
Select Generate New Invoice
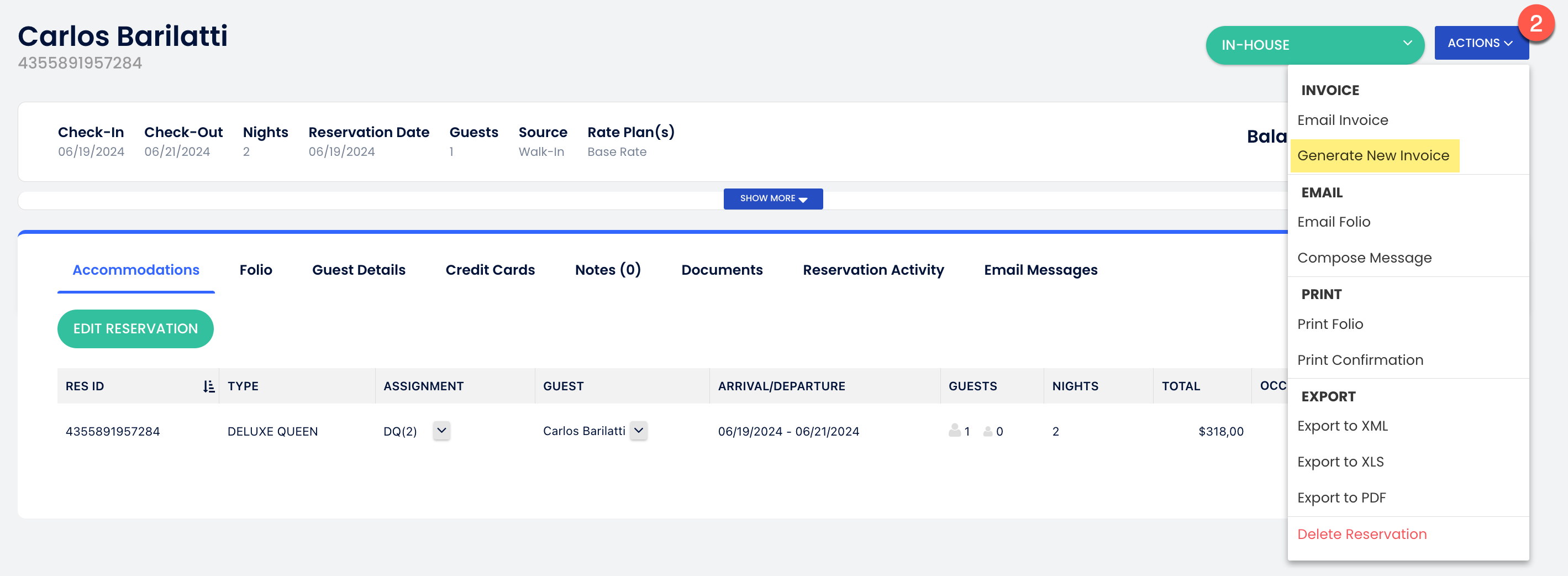pyautogui.click(x=1372, y=155)
